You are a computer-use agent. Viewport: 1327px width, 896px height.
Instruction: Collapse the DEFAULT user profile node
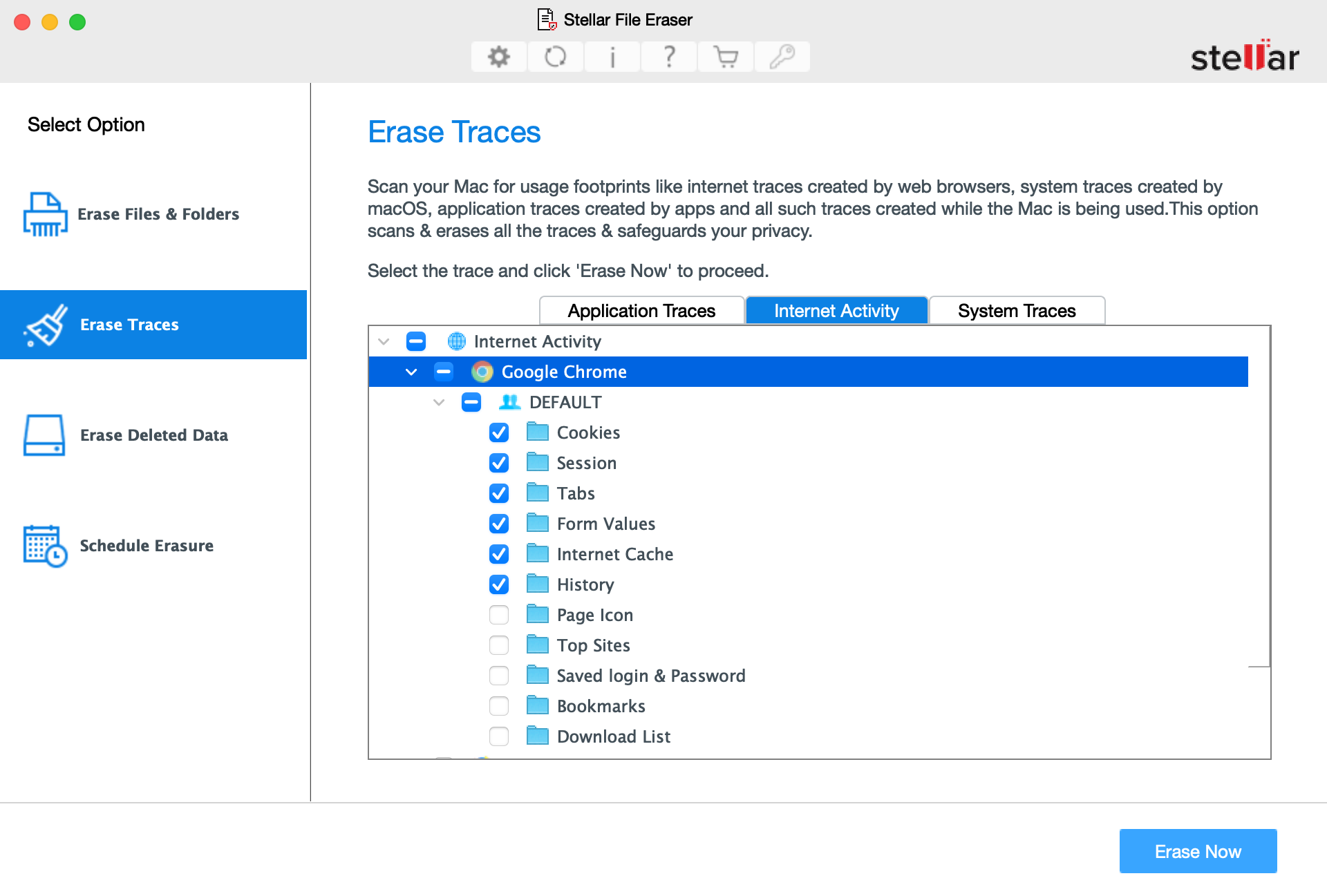pyautogui.click(x=438, y=402)
